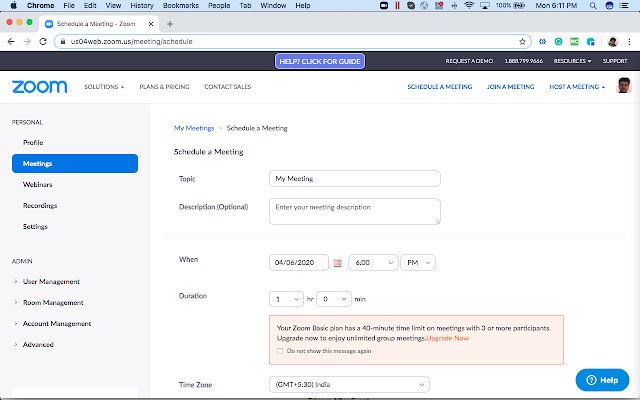Click Request a Demo
This screenshot has height=400, width=640.
(469, 61)
